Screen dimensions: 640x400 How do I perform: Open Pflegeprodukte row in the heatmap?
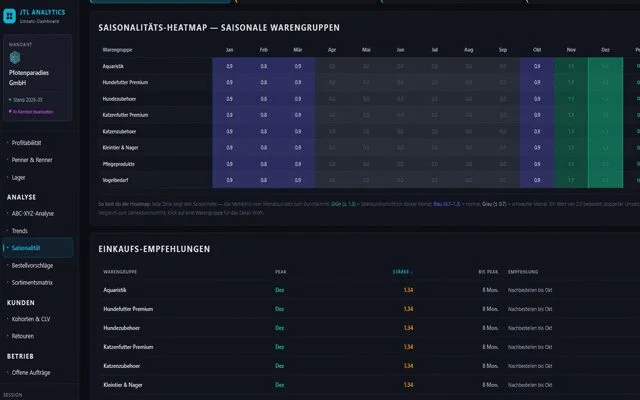[118, 164]
